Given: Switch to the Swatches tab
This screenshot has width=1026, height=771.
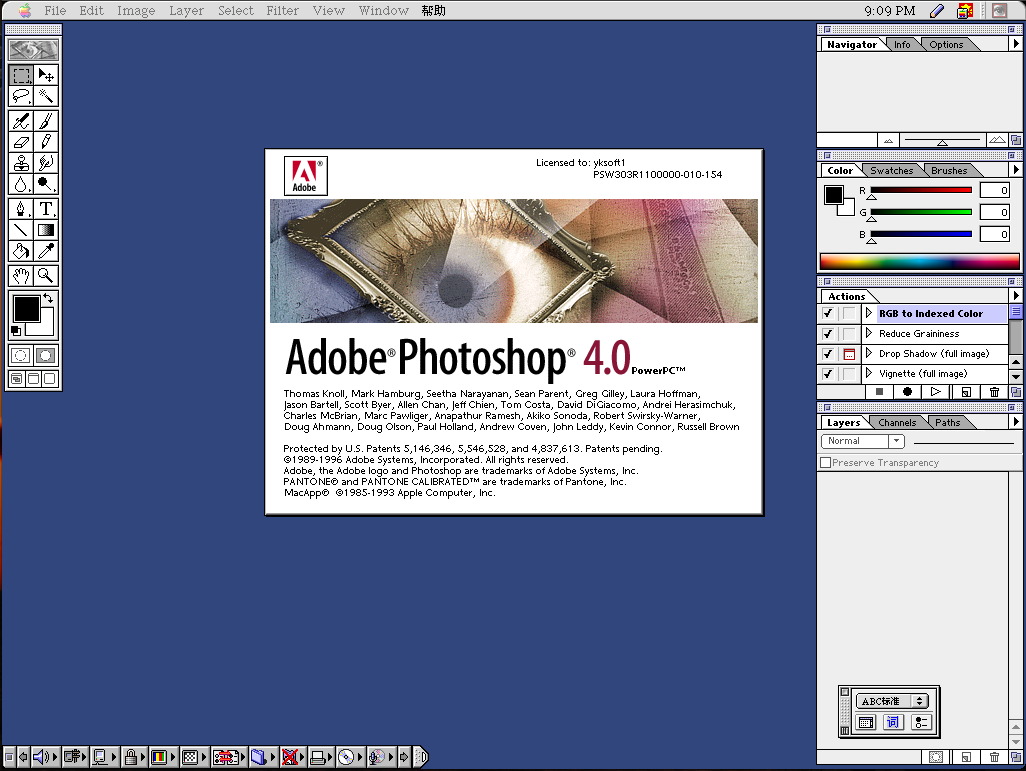Looking at the screenshot, I should [891, 170].
